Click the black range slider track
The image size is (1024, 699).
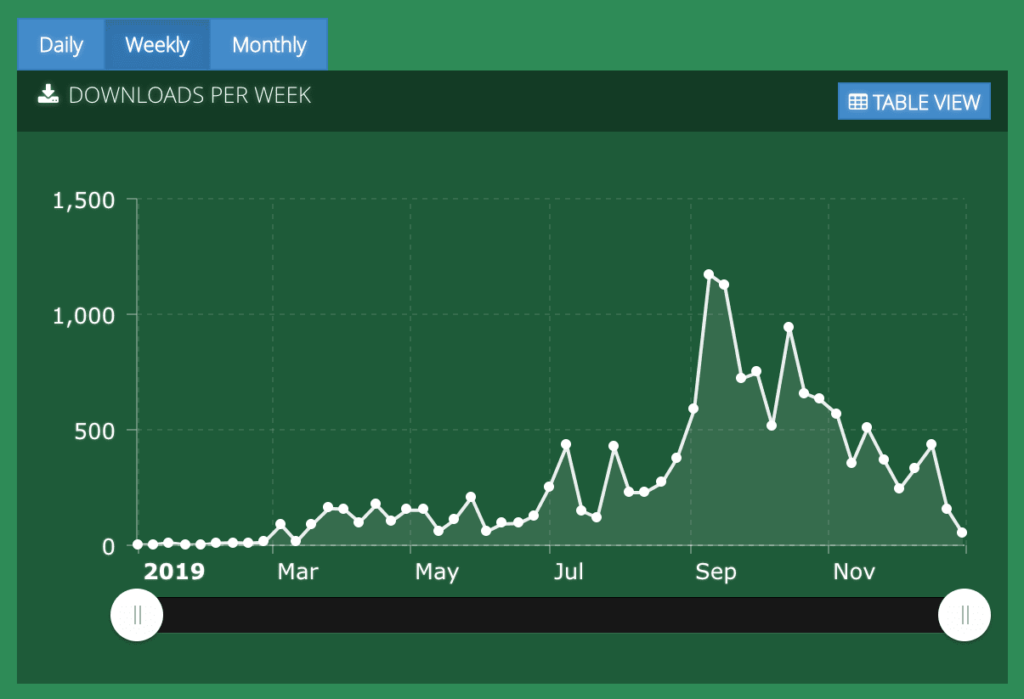coord(551,615)
